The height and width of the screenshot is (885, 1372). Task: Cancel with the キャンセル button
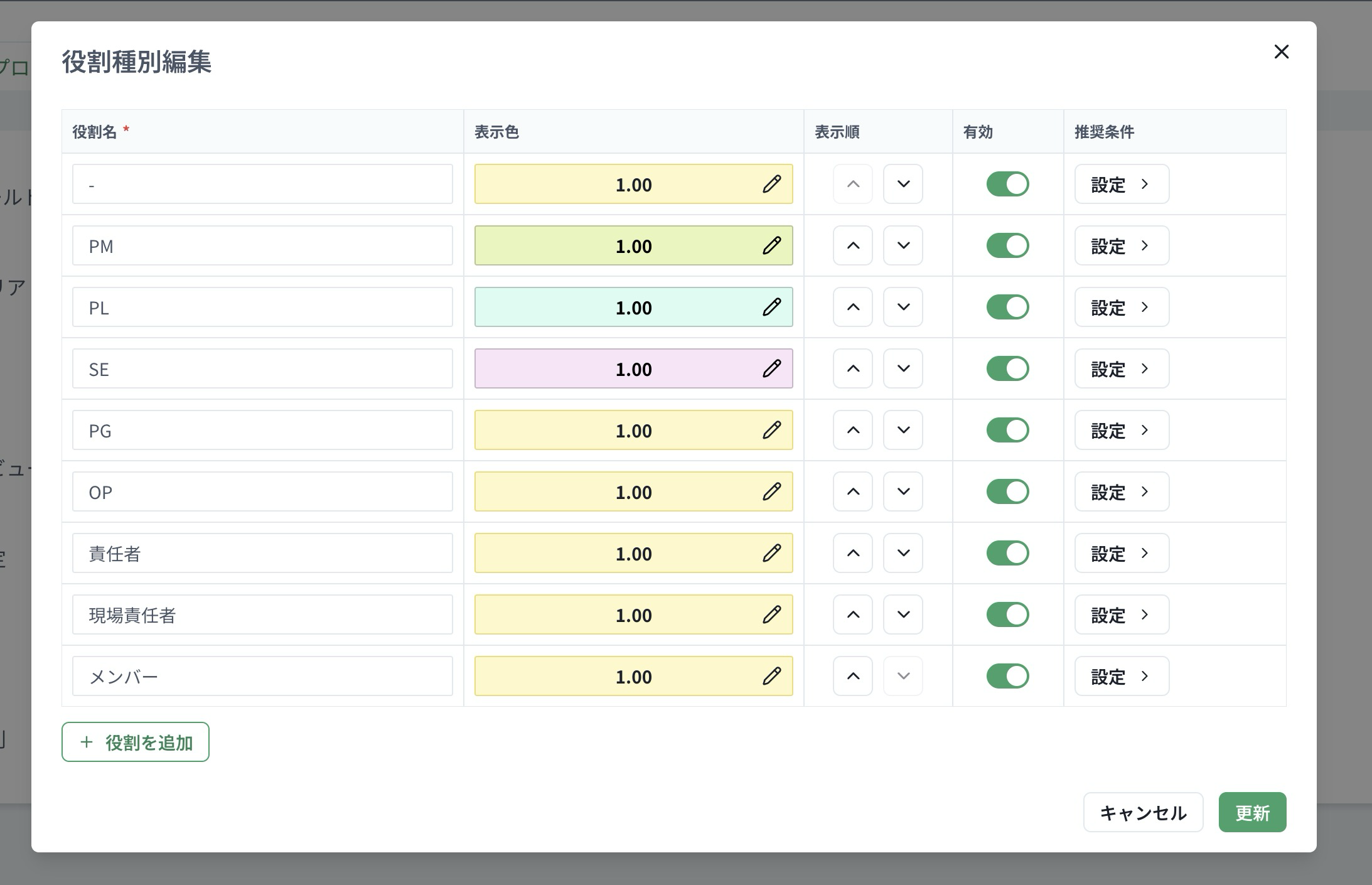pyautogui.click(x=1143, y=812)
